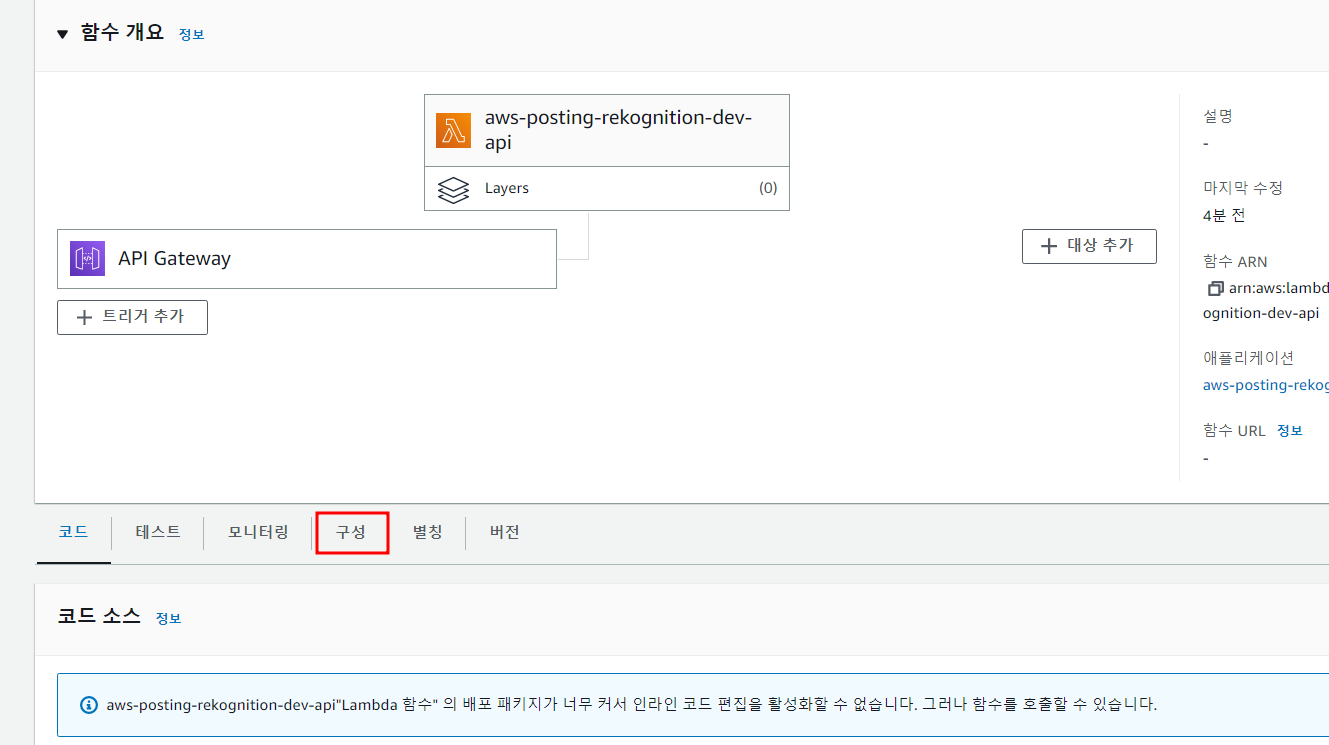Switch to the 구성 tab
Image resolution: width=1329 pixels, height=745 pixels.
[x=351, y=533]
